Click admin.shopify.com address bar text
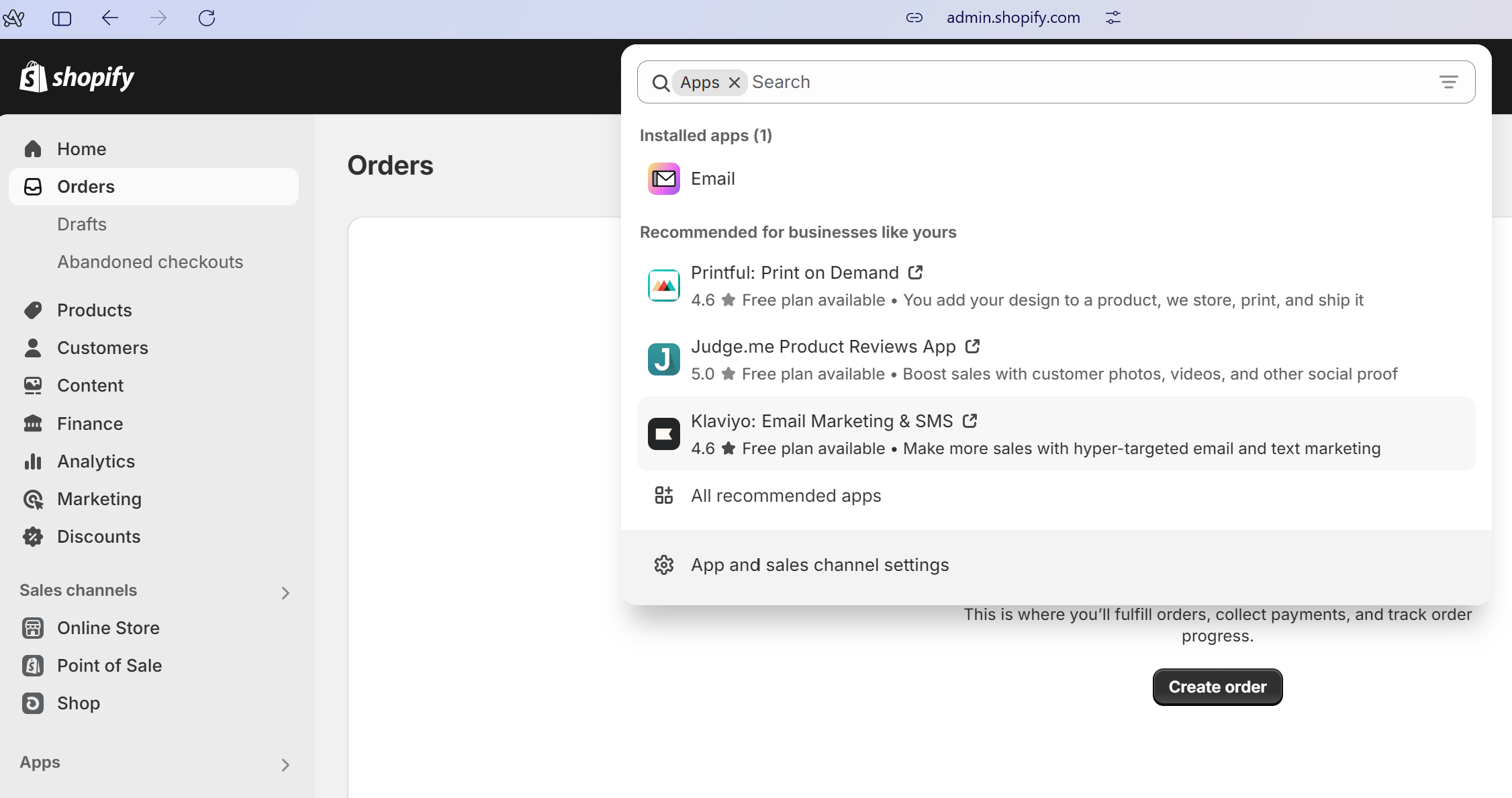The width and height of the screenshot is (1512, 798). click(1013, 18)
